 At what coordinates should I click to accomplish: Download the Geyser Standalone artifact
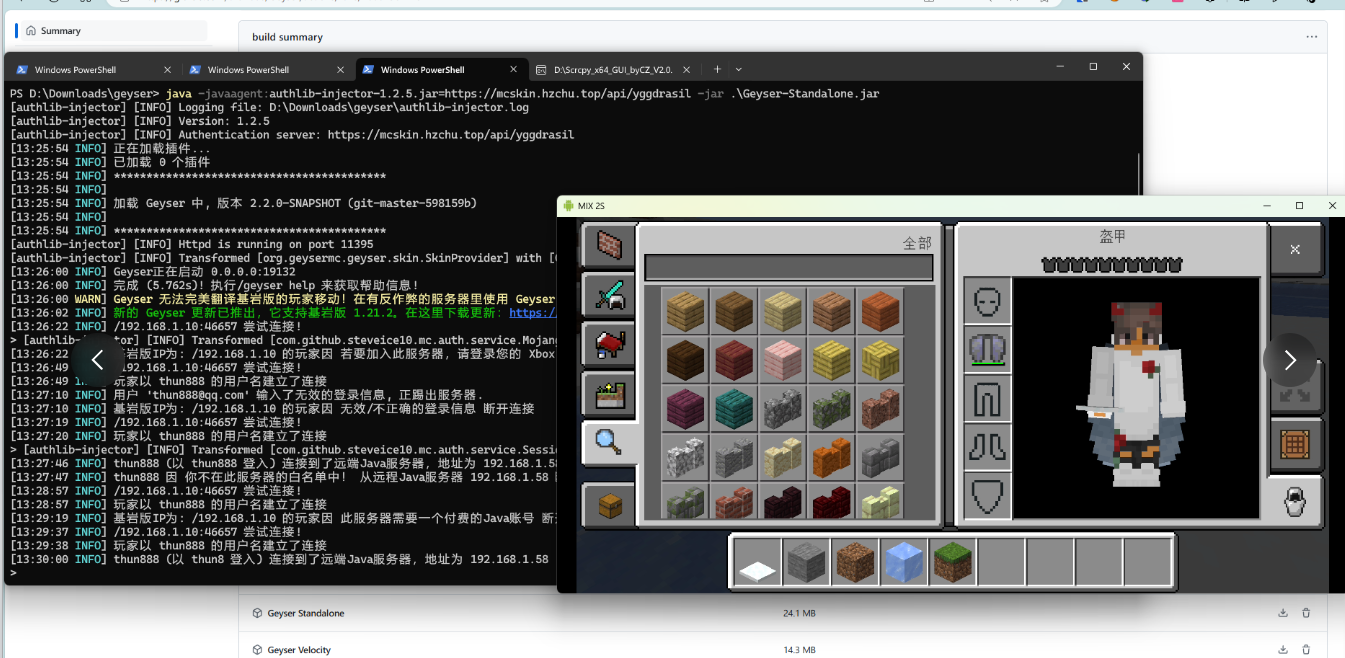(1283, 613)
